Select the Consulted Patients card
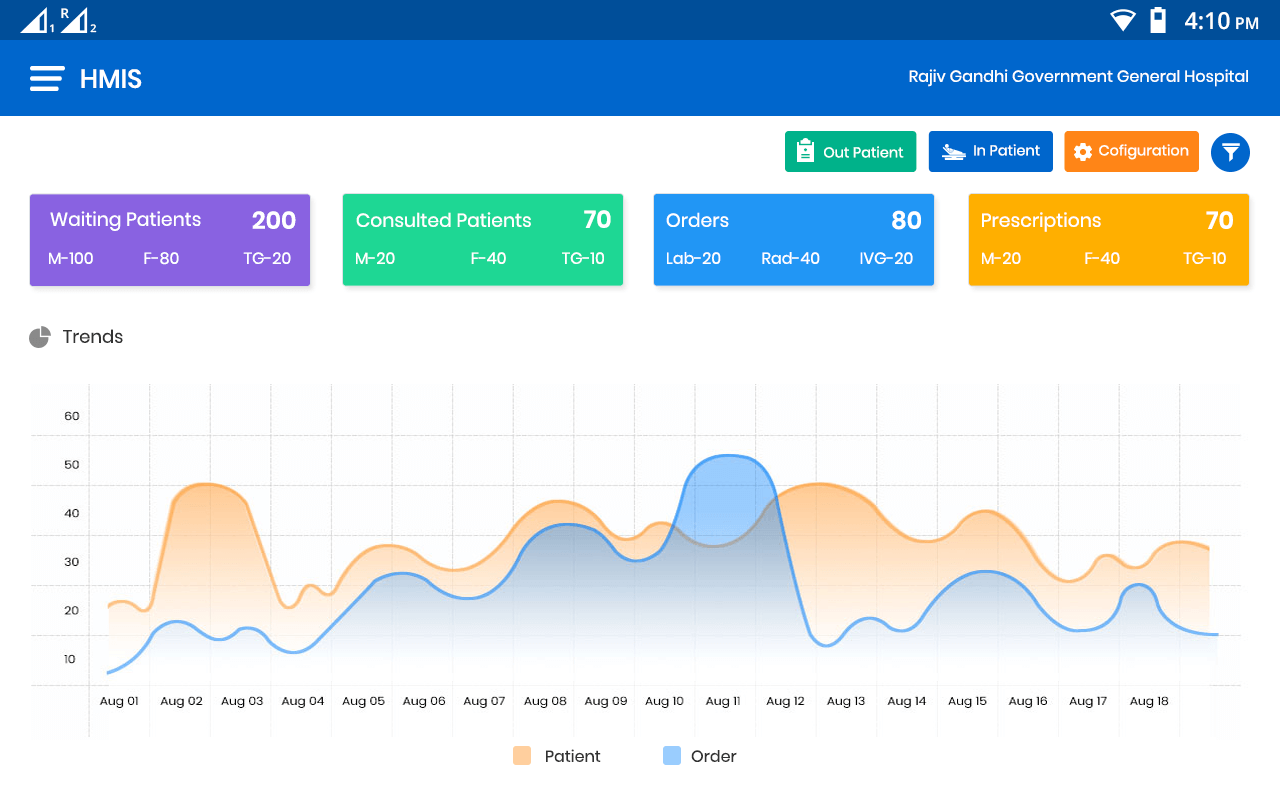The height and width of the screenshot is (800, 1280). coord(483,240)
